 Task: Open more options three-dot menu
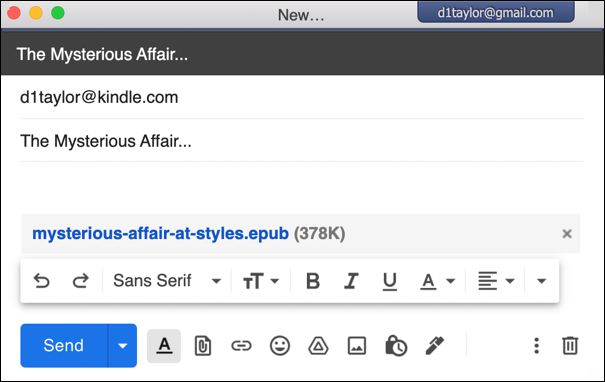pyautogui.click(x=536, y=346)
